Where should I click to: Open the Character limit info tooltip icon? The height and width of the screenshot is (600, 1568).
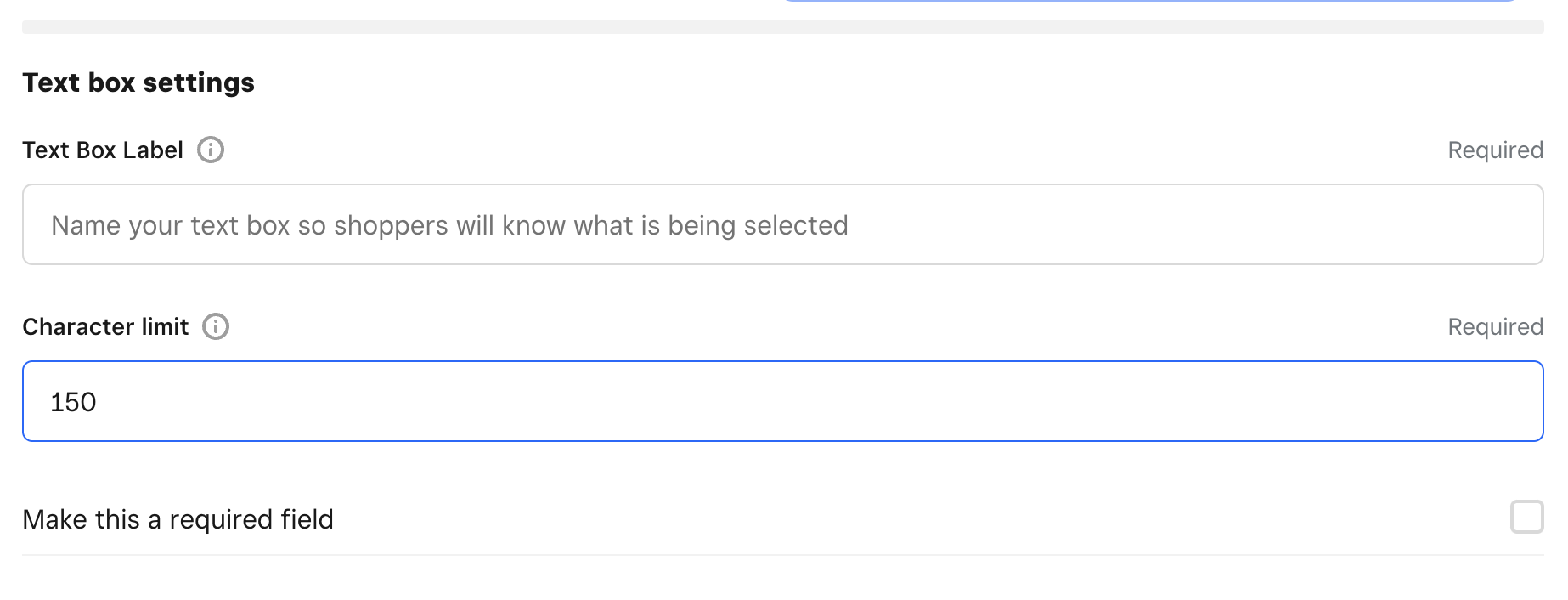pyautogui.click(x=216, y=326)
